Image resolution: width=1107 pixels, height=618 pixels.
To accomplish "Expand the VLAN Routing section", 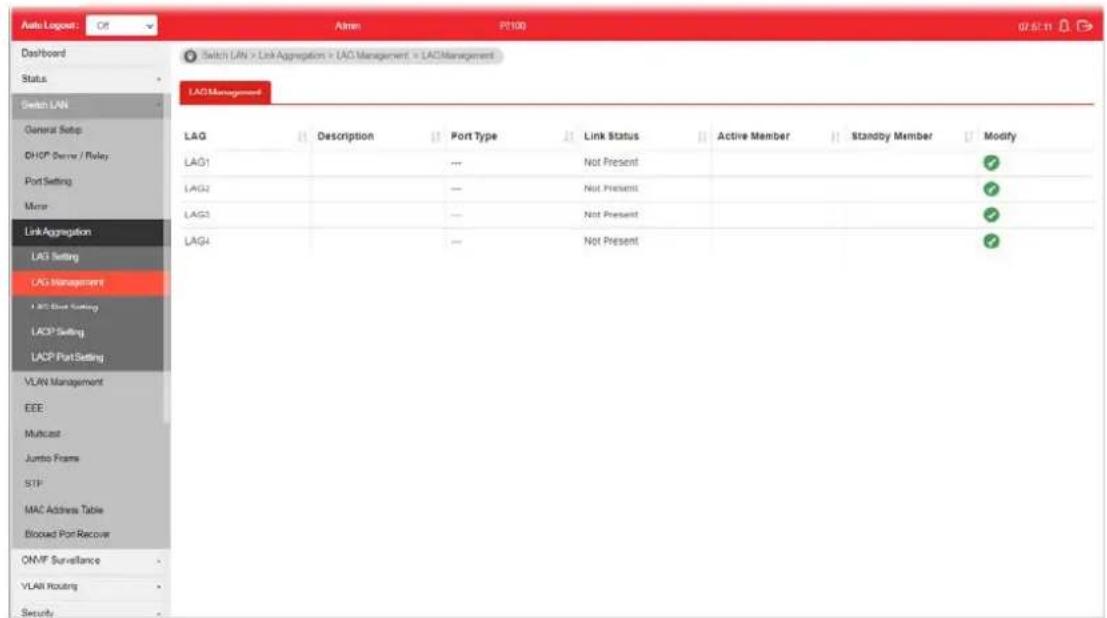I will 90,586.
